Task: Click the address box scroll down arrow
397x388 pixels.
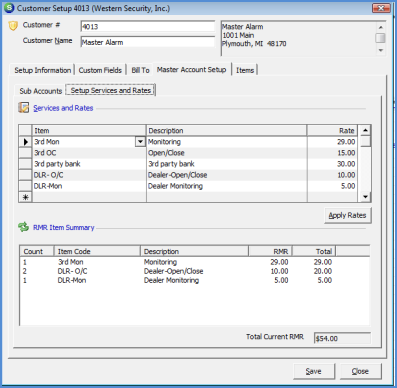Action: coord(380,50)
